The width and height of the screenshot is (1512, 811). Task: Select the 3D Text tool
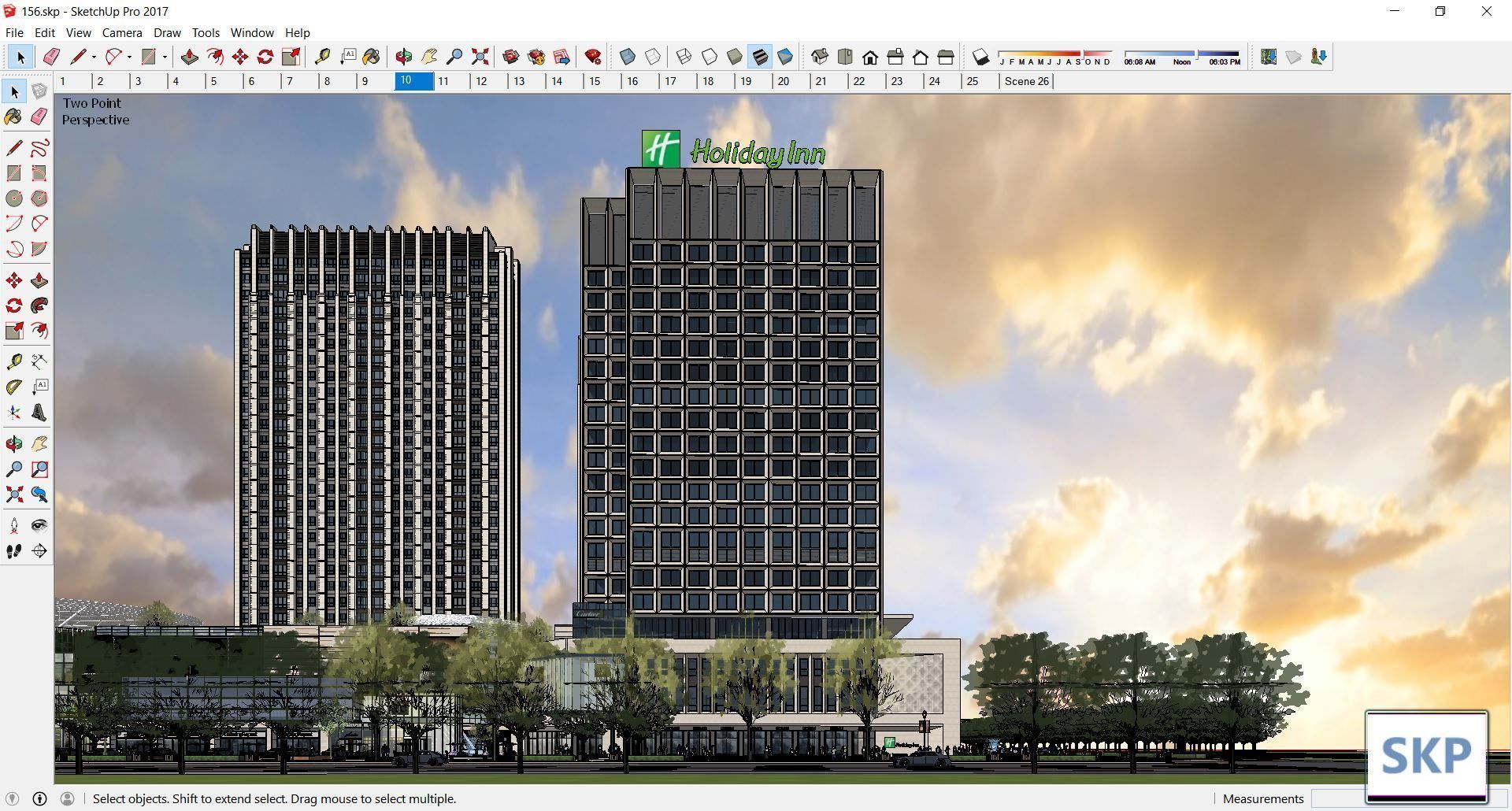click(x=39, y=413)
